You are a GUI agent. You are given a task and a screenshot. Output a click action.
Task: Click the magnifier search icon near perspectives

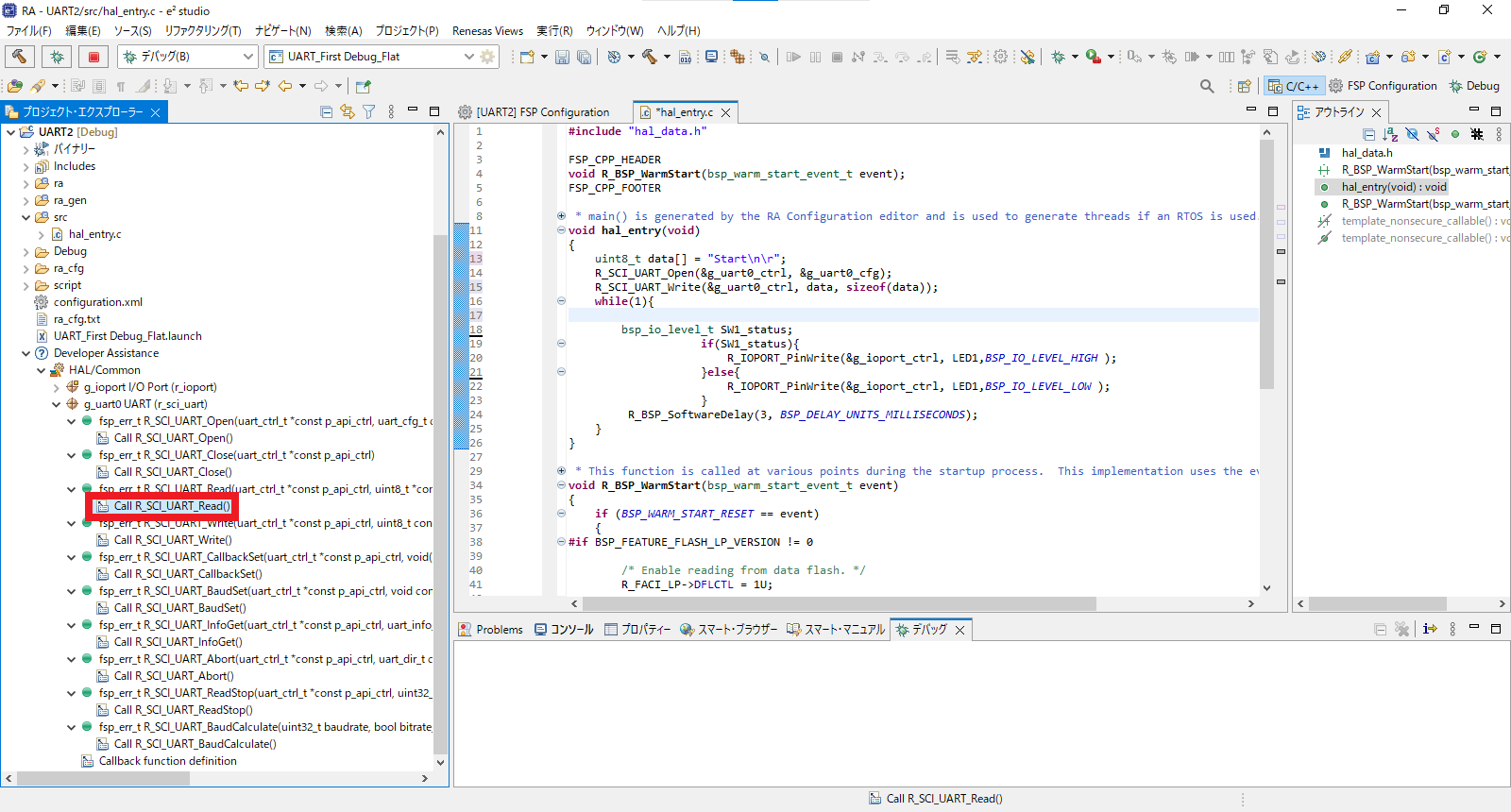click(x=1207, y=86)
